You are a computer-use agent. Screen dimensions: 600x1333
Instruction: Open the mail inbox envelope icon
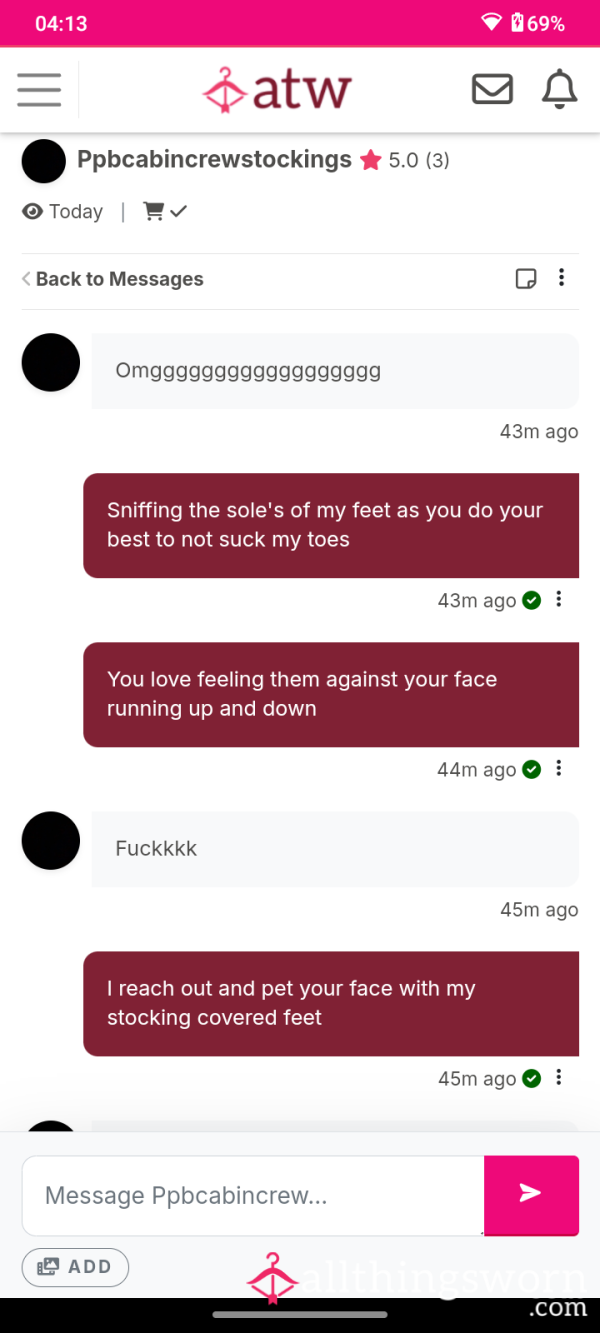coord(492,89)
